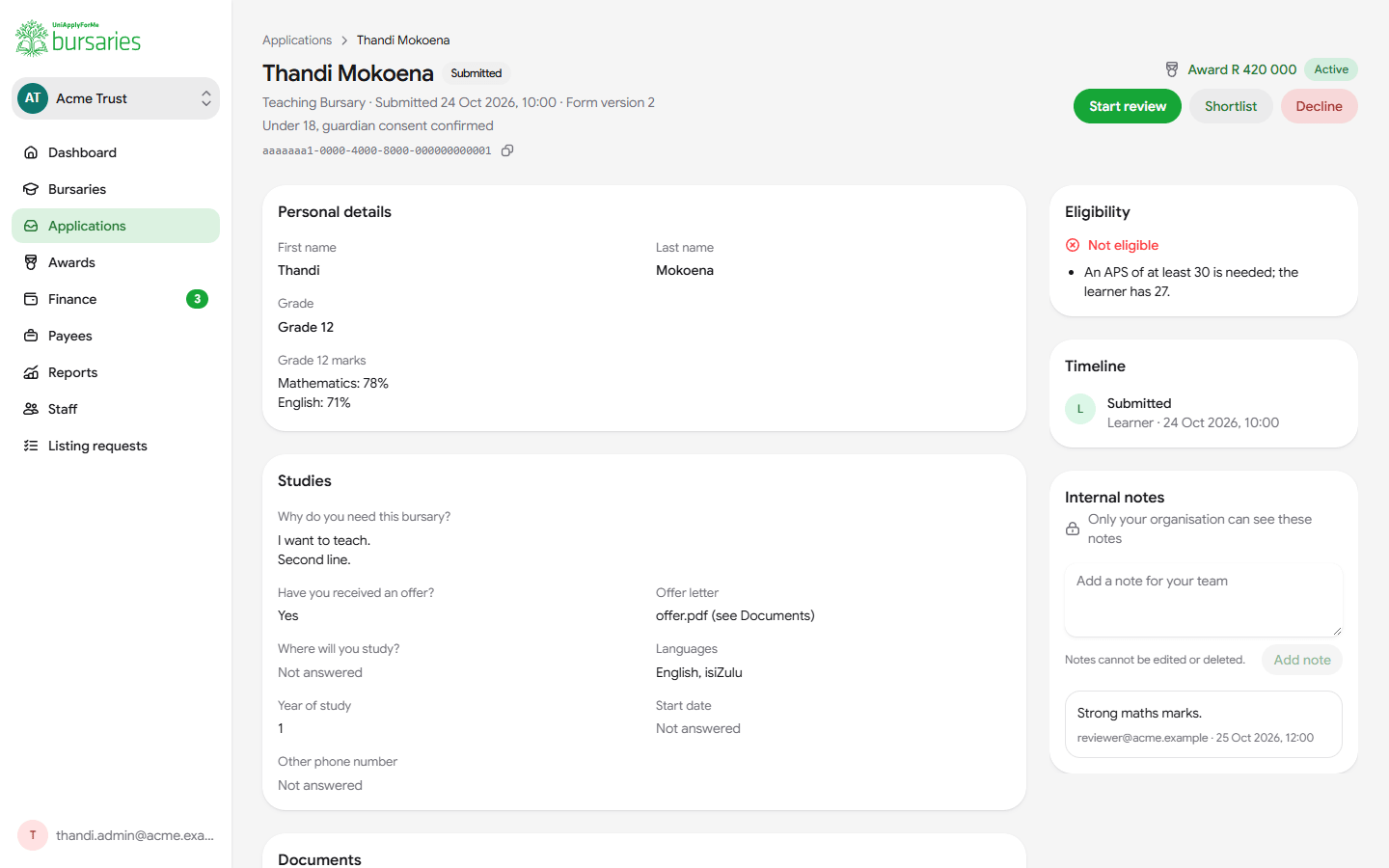1389x868 pixels.
Task: Click the red Not eligible cross icon
Action: coord(1073,245)
